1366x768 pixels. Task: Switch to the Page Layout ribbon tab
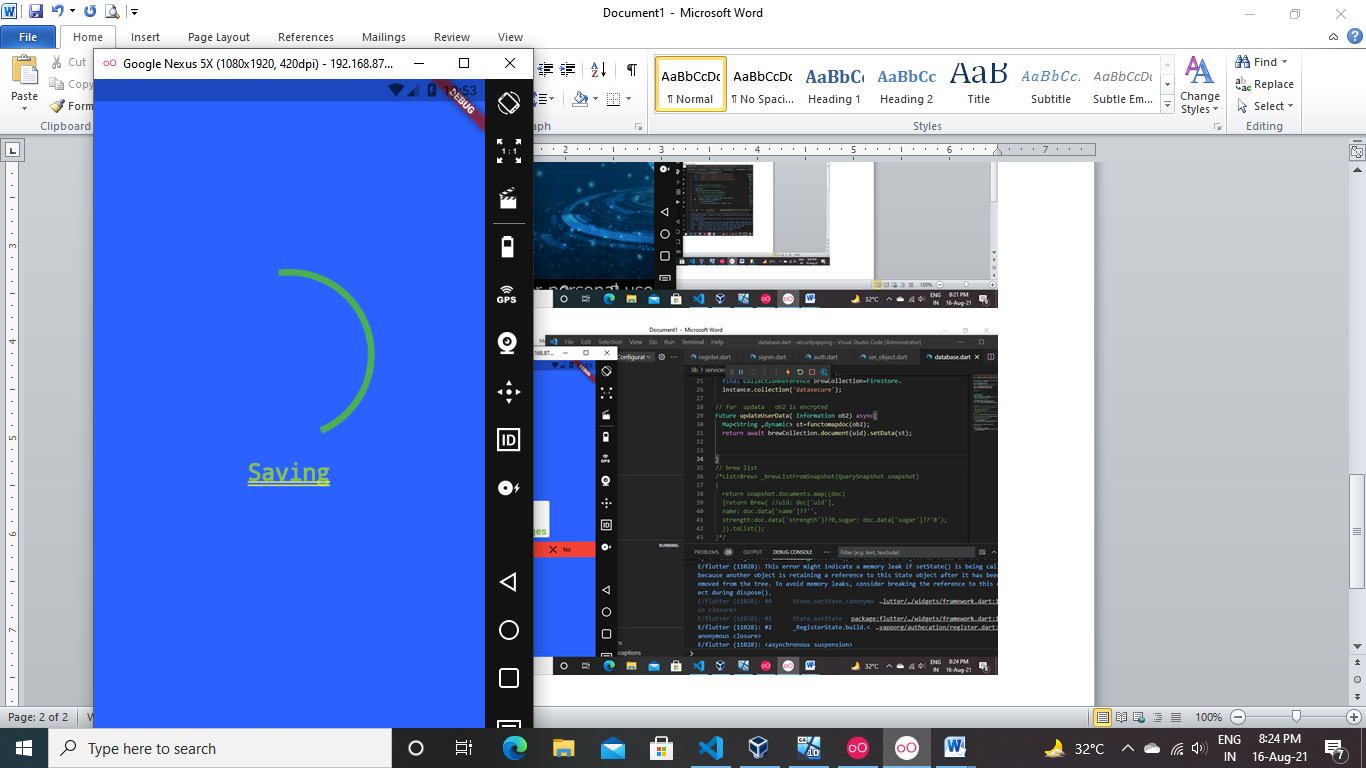pos(219,37)
